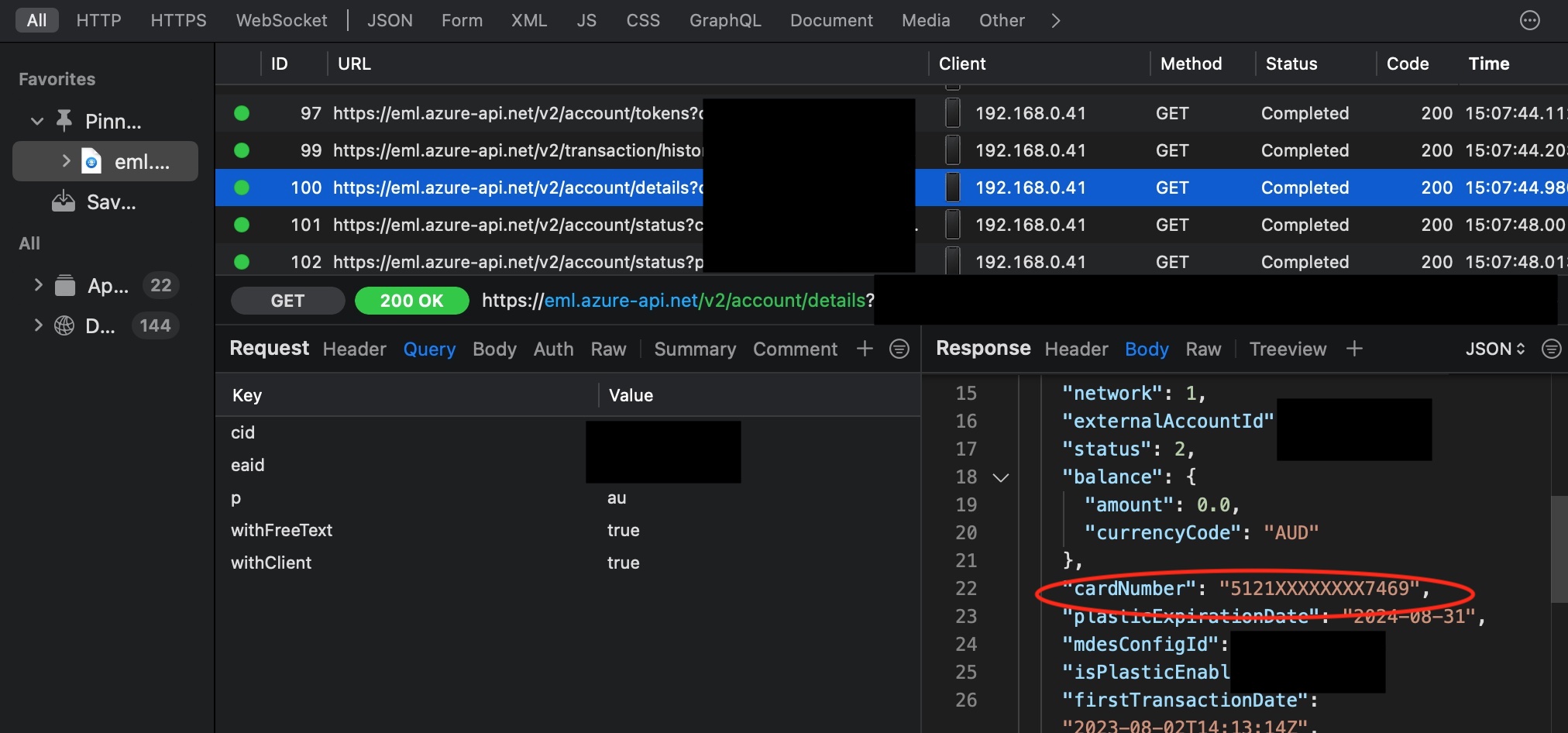
Task: Click the response body vertical scrollbar
Action: point(1559,549)
